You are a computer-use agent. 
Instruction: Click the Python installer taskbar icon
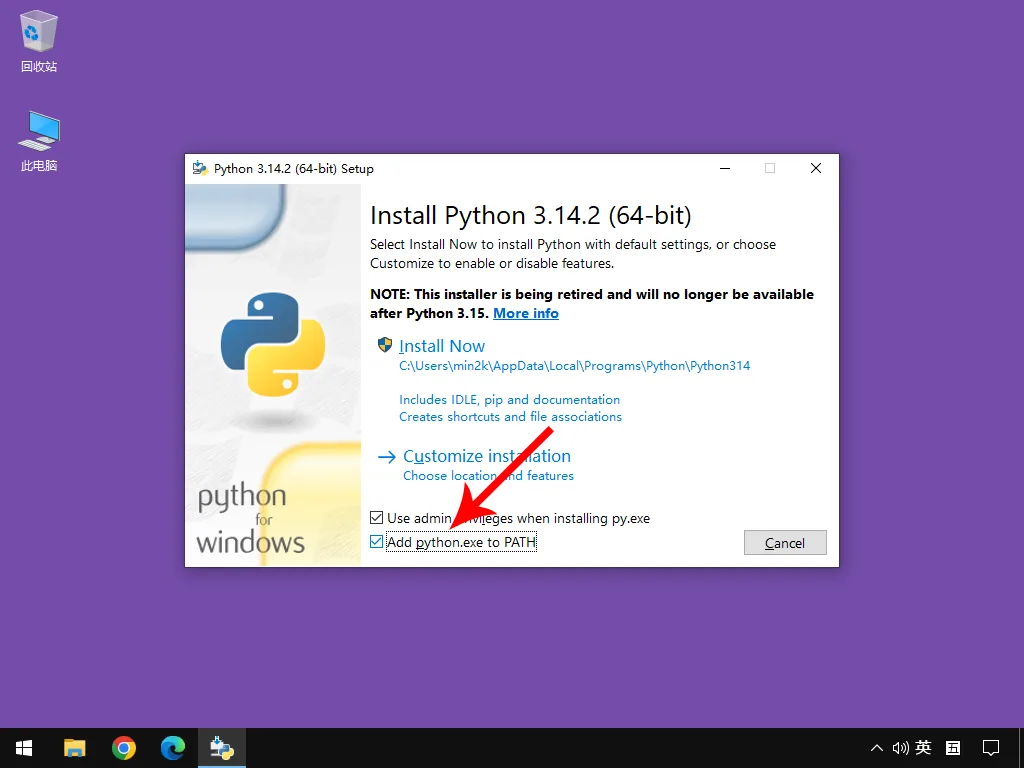222,748
